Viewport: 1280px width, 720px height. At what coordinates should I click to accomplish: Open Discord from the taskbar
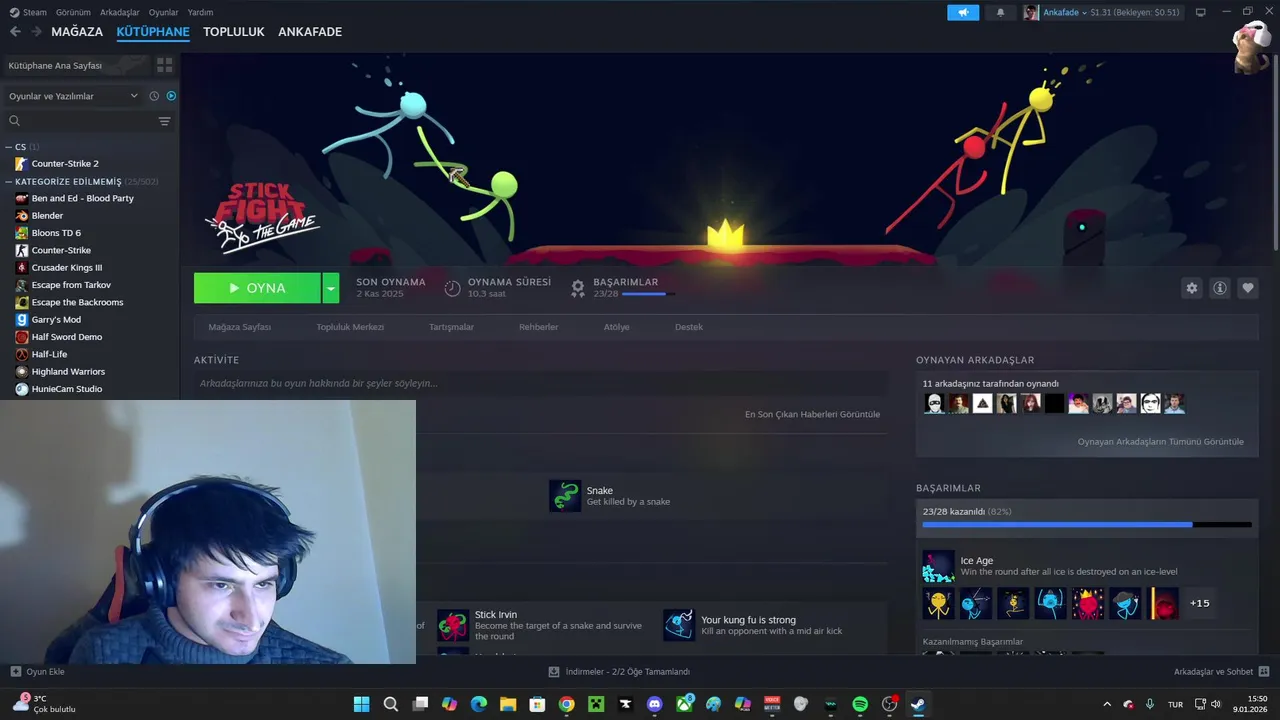click(655, 704)
